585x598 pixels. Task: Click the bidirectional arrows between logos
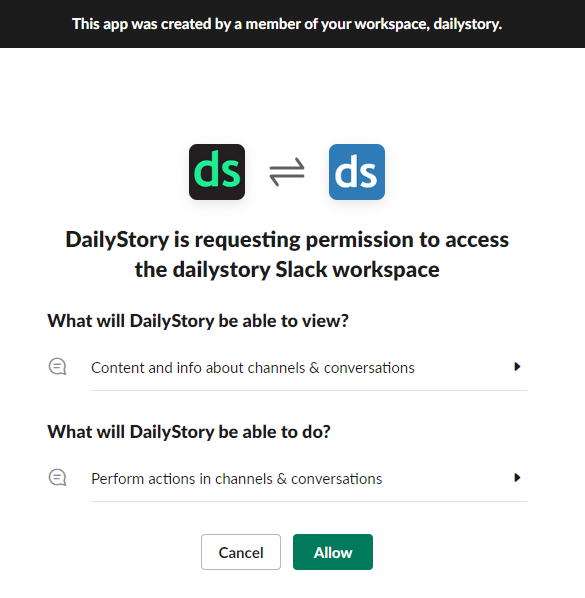pos(287,172)
